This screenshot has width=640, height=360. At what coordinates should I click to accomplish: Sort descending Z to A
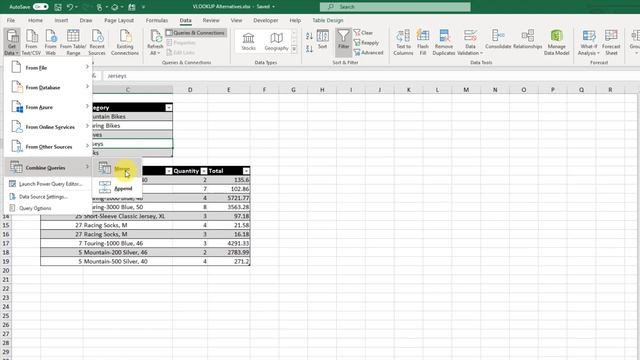coord(309,49)
